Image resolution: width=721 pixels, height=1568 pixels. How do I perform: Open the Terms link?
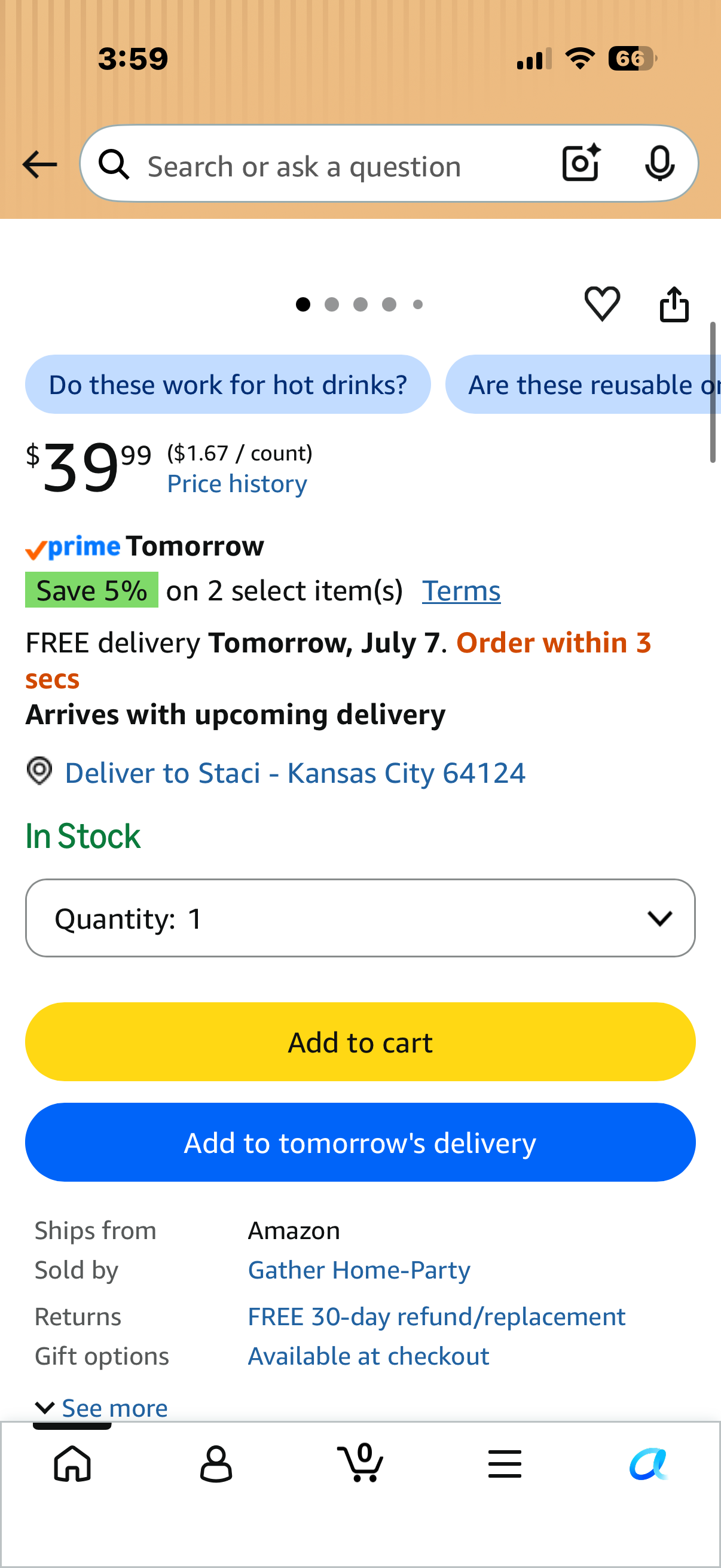[461, 590]
